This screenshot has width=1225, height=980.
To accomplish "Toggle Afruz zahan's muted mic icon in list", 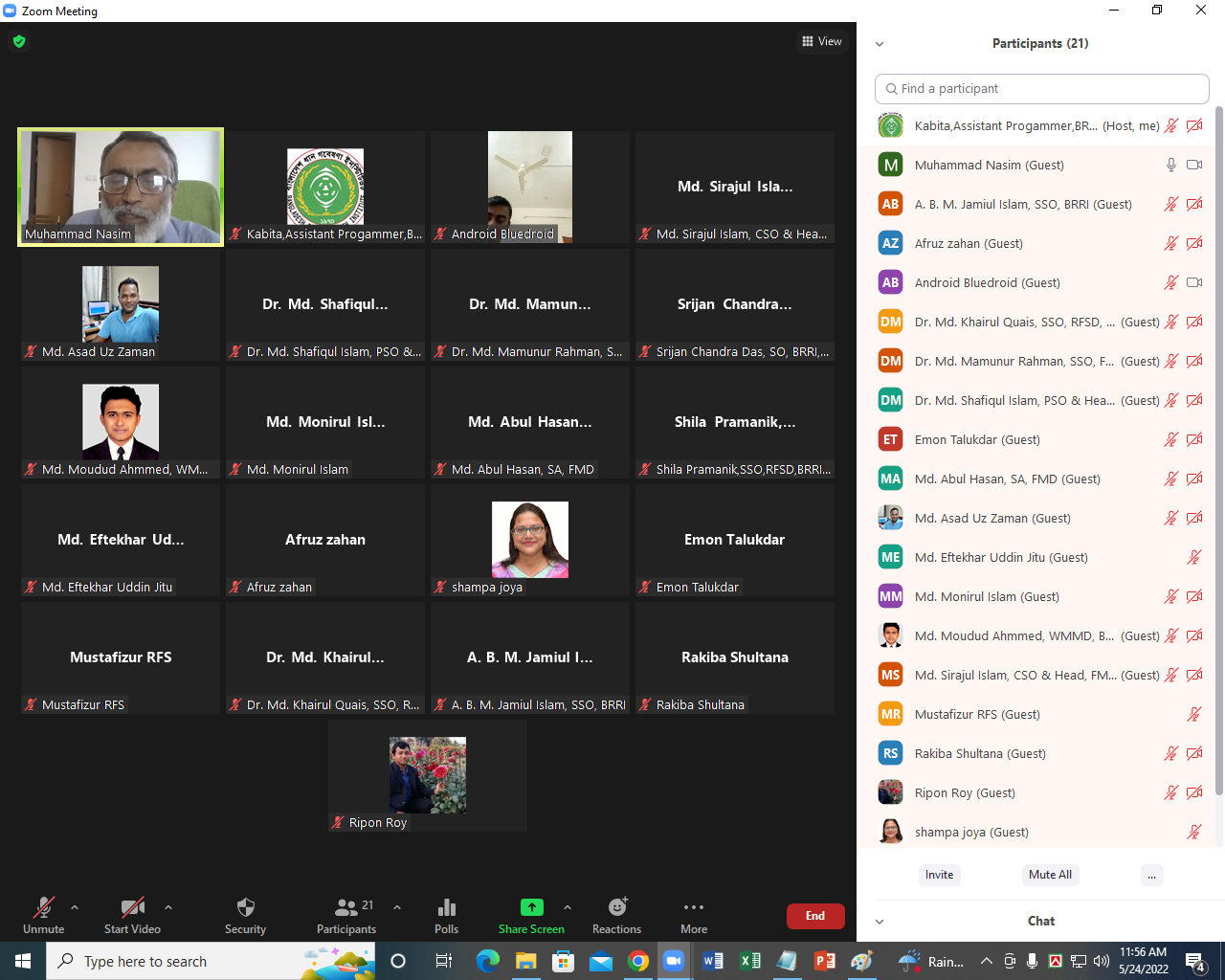I will point(1170,243).
